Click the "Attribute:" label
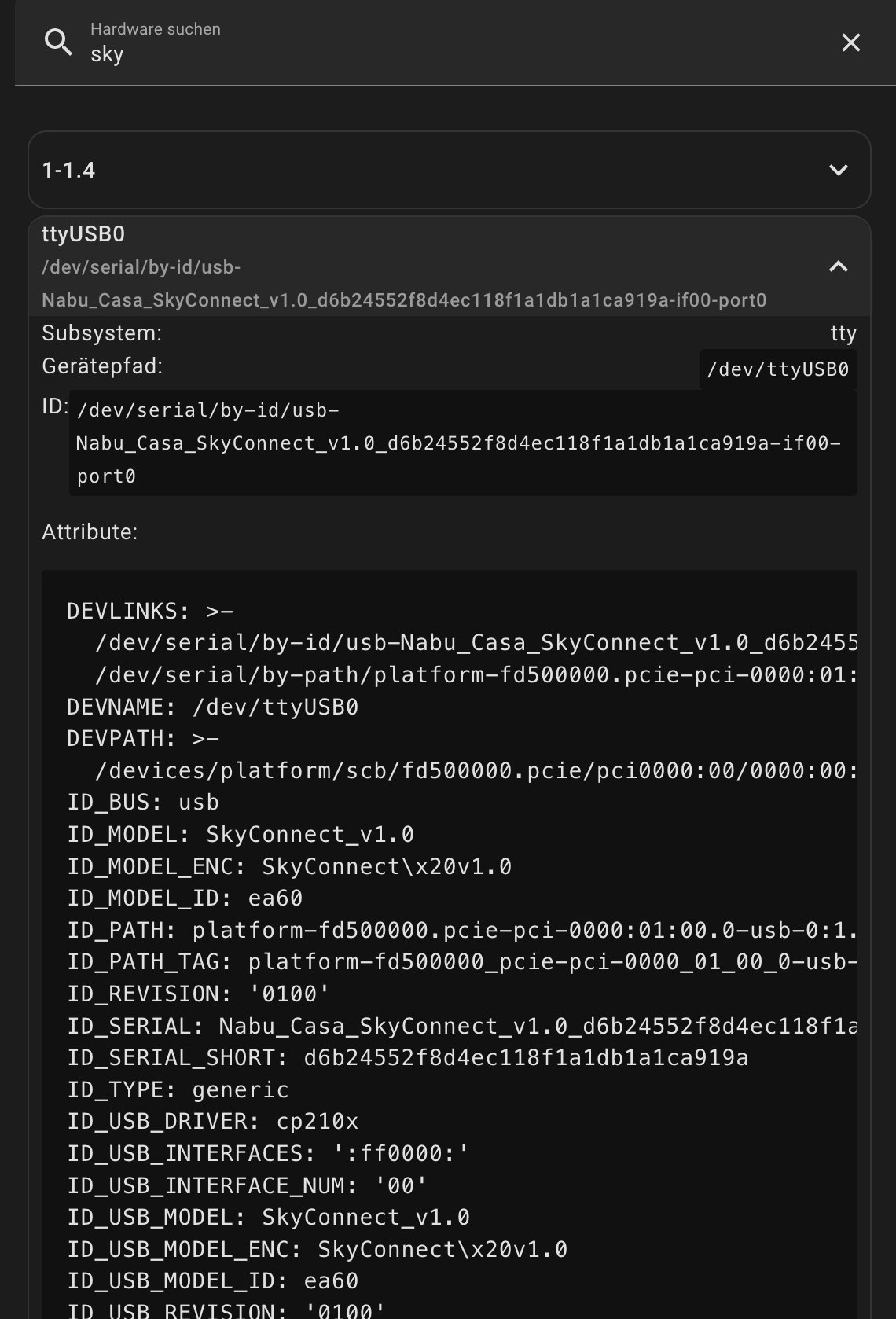The image size is (896, 1319). pos(90,532)
